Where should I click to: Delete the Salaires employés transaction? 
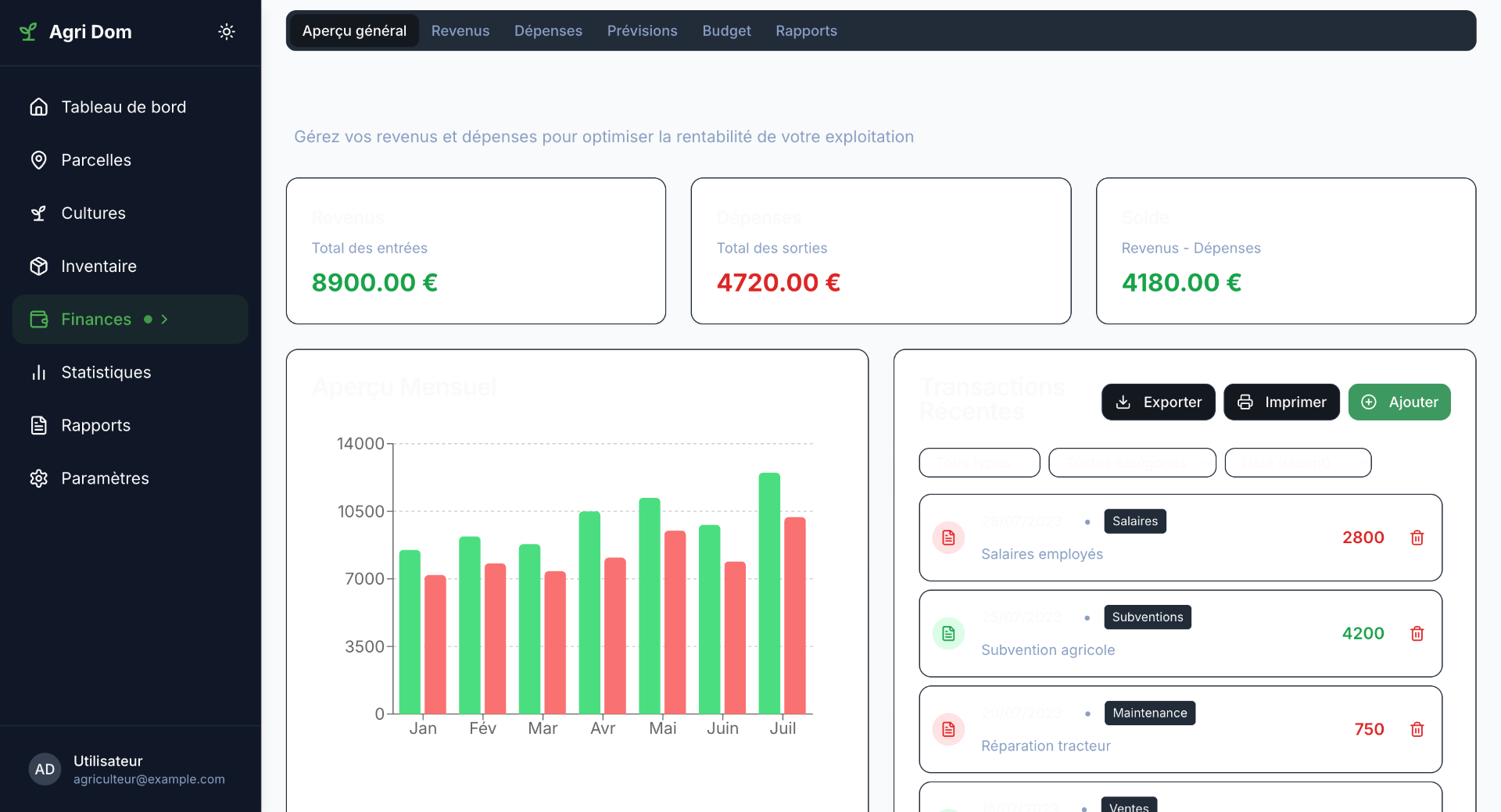[1417, 538]
